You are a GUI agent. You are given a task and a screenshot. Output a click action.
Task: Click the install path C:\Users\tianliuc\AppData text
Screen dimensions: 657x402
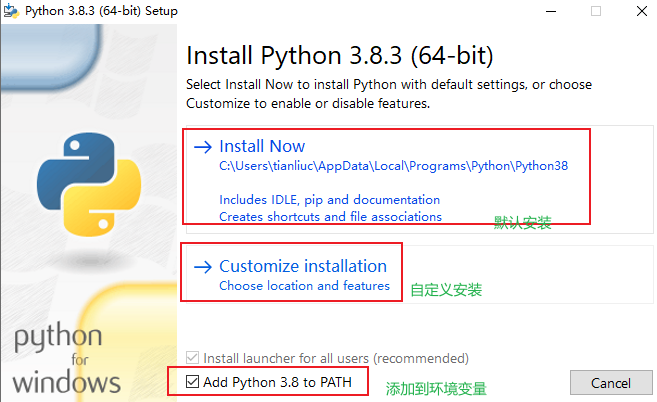pyautogui.click(x=393, y=166)
